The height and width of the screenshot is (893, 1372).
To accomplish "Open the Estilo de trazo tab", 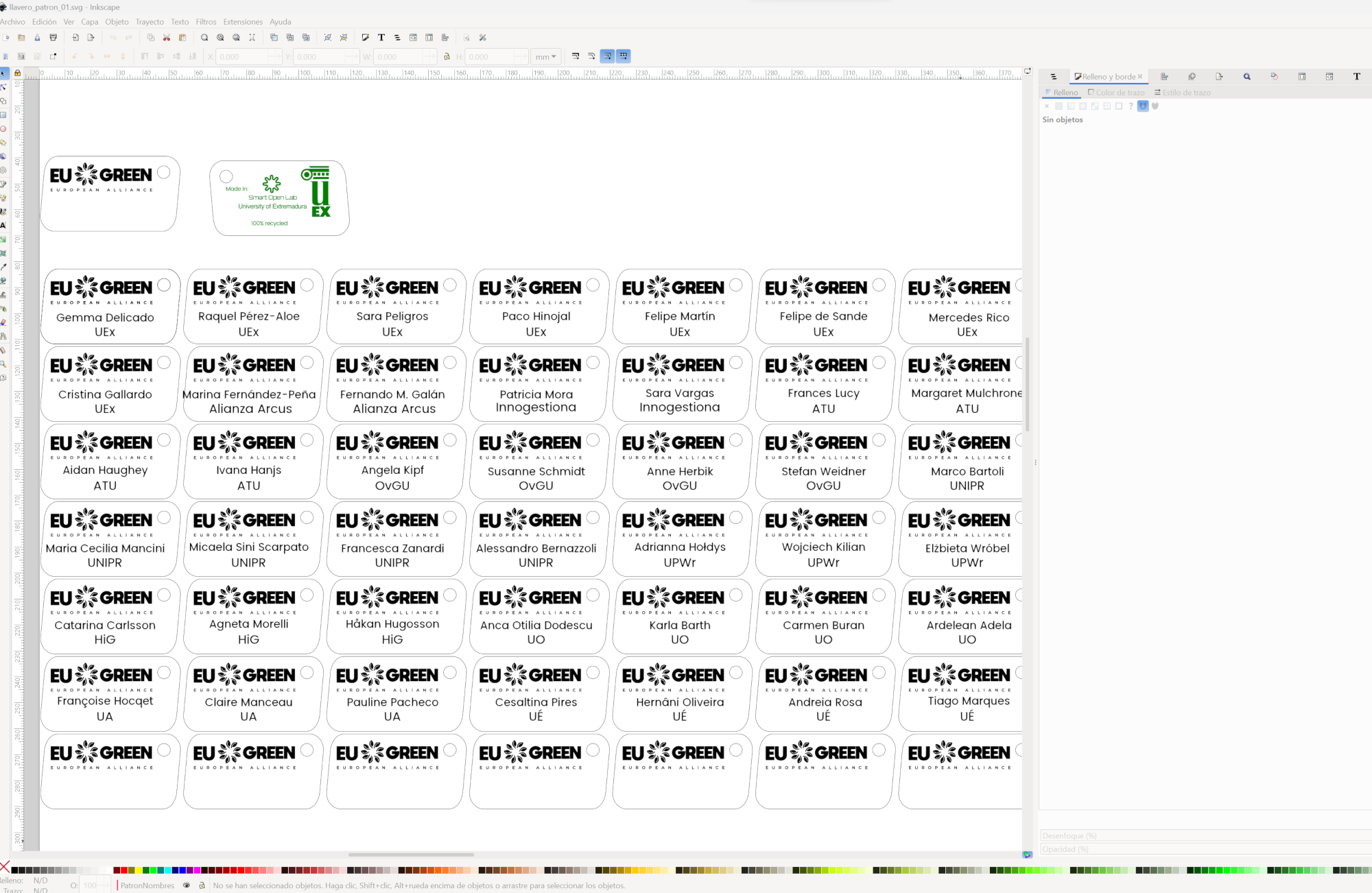I will (1183, 93).
